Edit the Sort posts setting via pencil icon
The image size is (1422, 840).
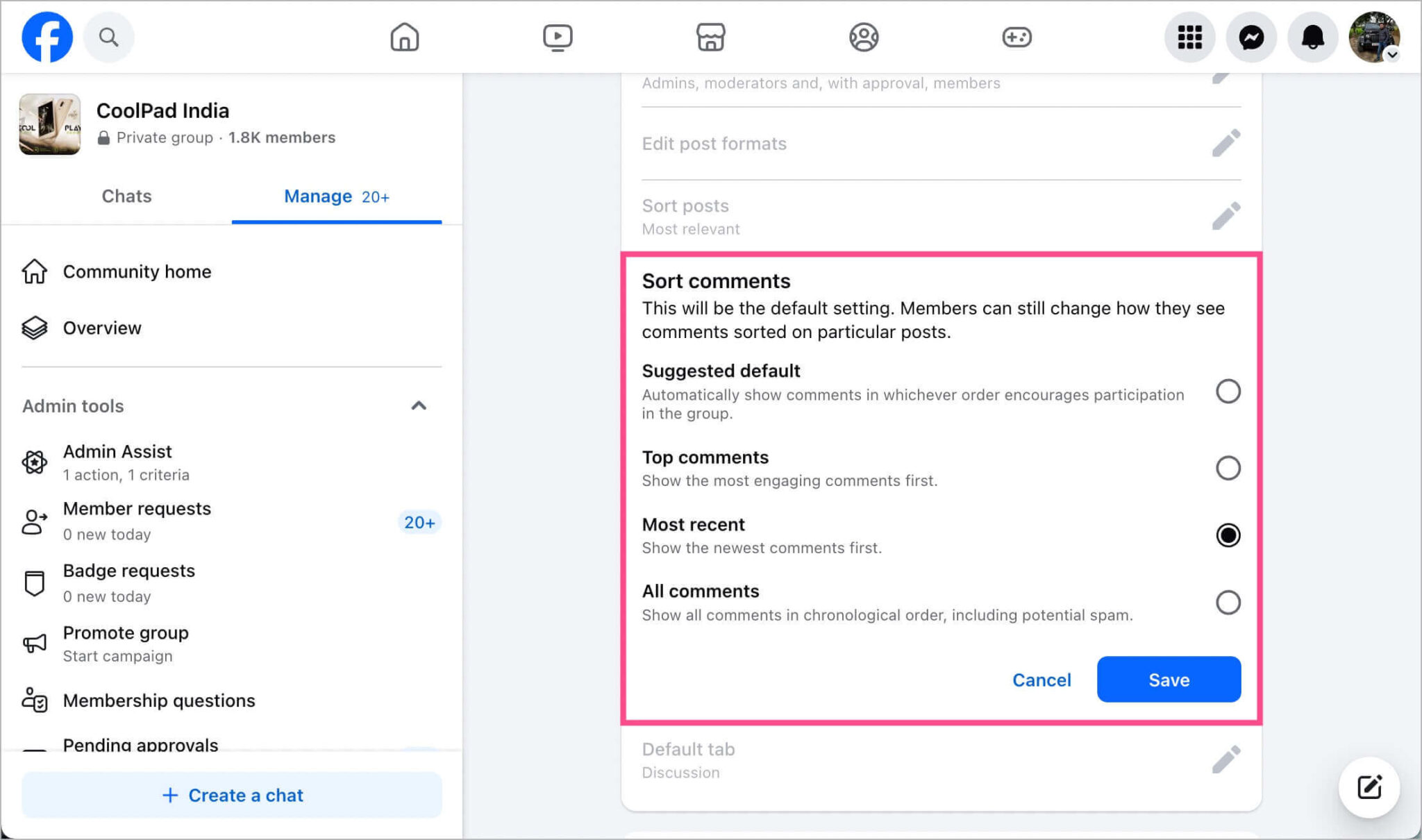pyautogui.click(x=1226, y=215)
